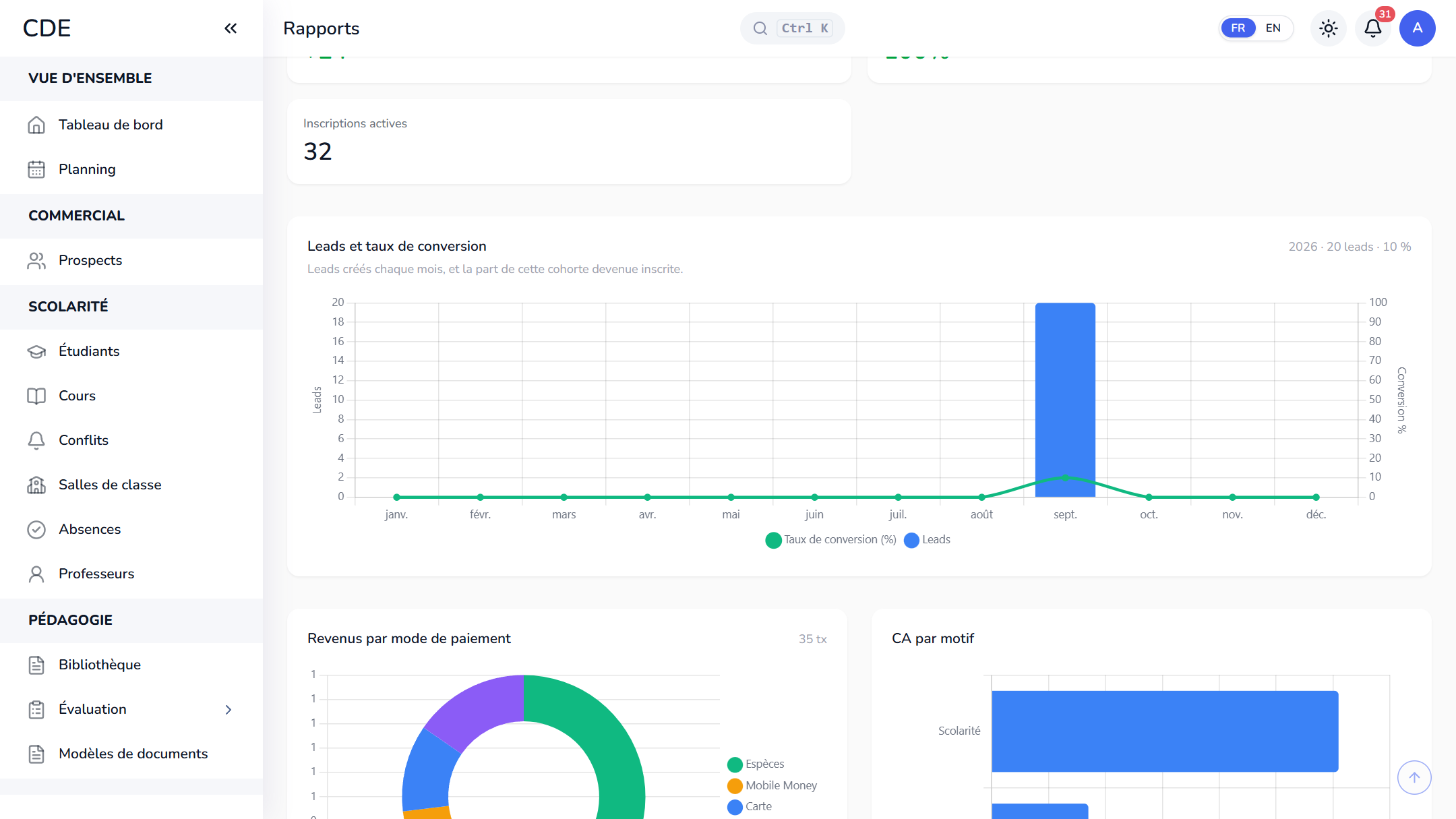Image resolution: width=1456 pixels, height=819 pixels.
Task: Click the building icon beside Salles de classe
Action: click(x=36, y=485)
